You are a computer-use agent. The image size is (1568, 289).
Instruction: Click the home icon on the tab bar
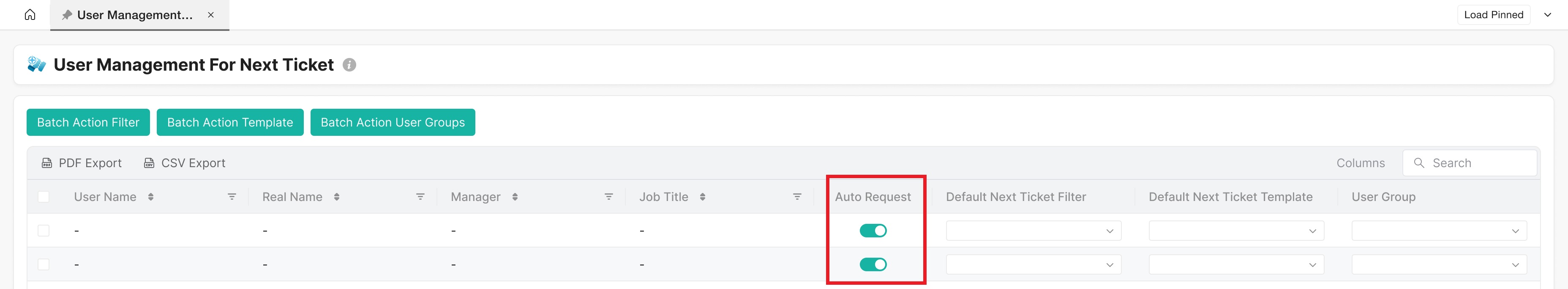(30, 15)
